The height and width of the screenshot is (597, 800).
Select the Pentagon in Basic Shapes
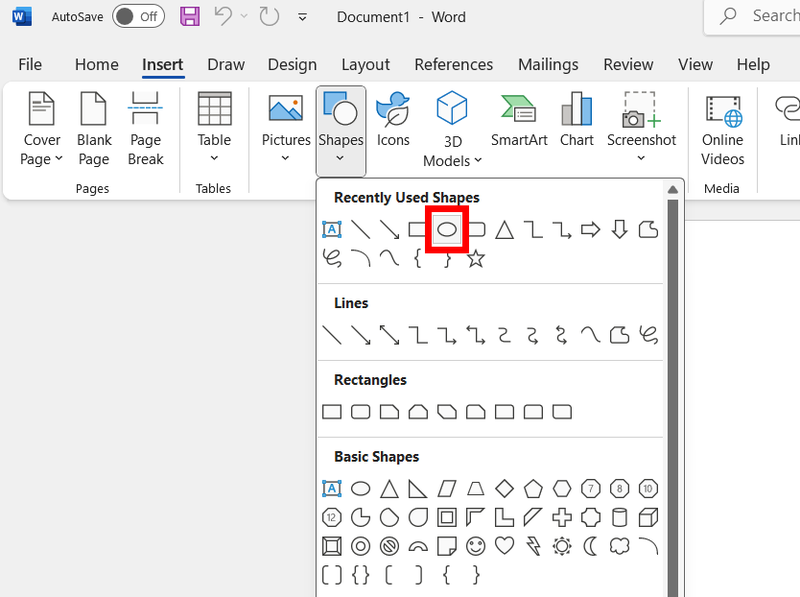tap(533, 489)
